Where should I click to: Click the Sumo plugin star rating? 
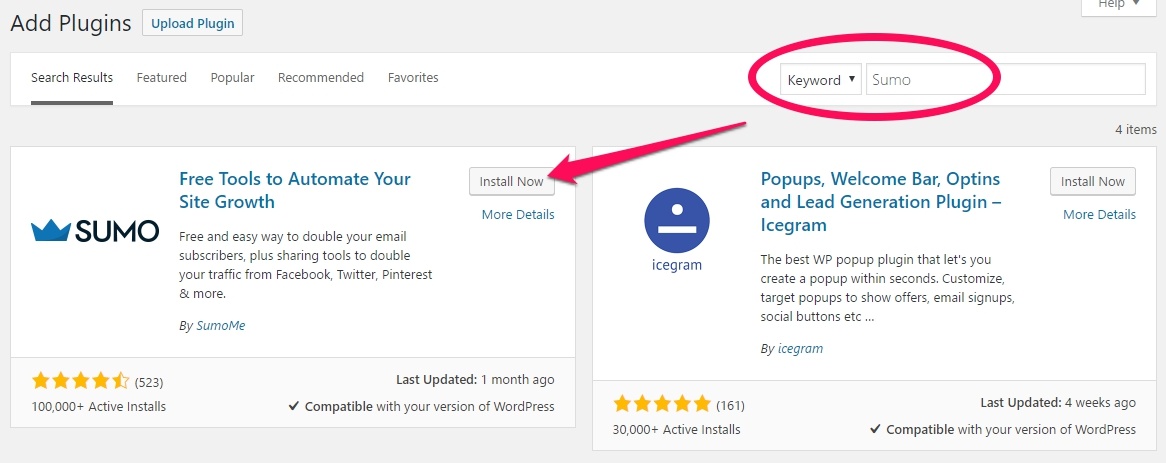(80, 382)
